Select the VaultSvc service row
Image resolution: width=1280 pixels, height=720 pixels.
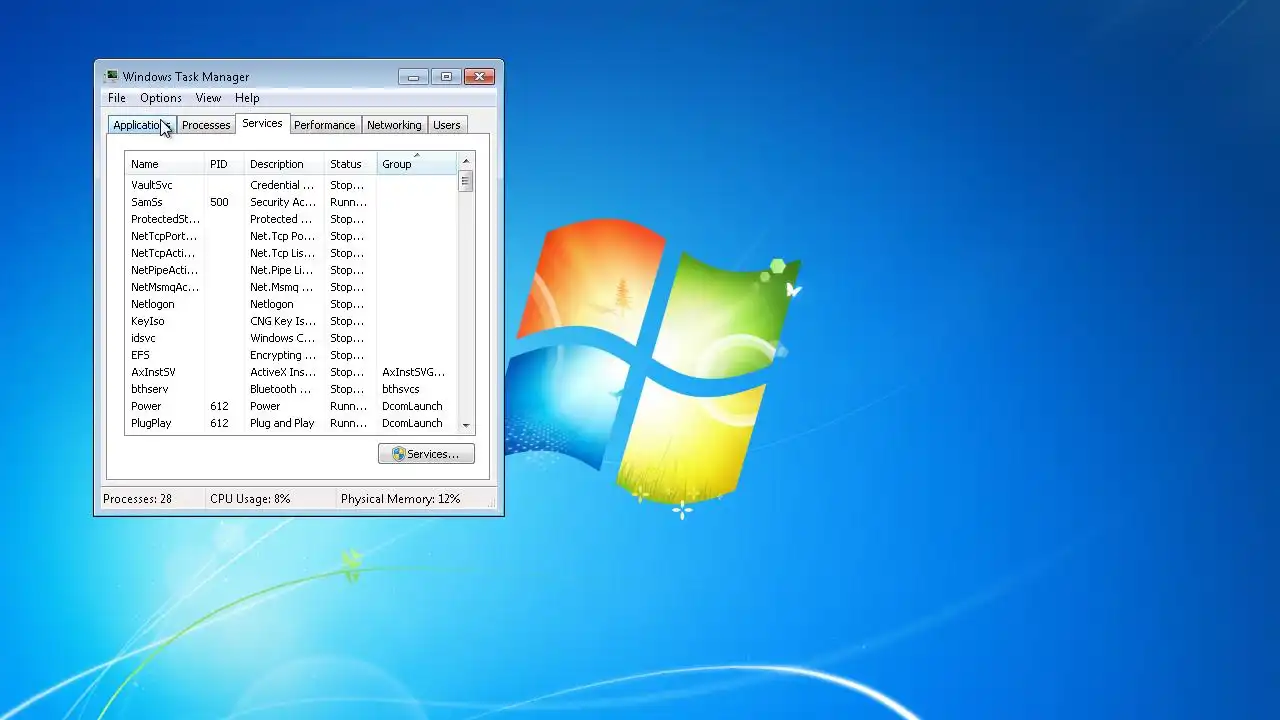pos(291,185)
